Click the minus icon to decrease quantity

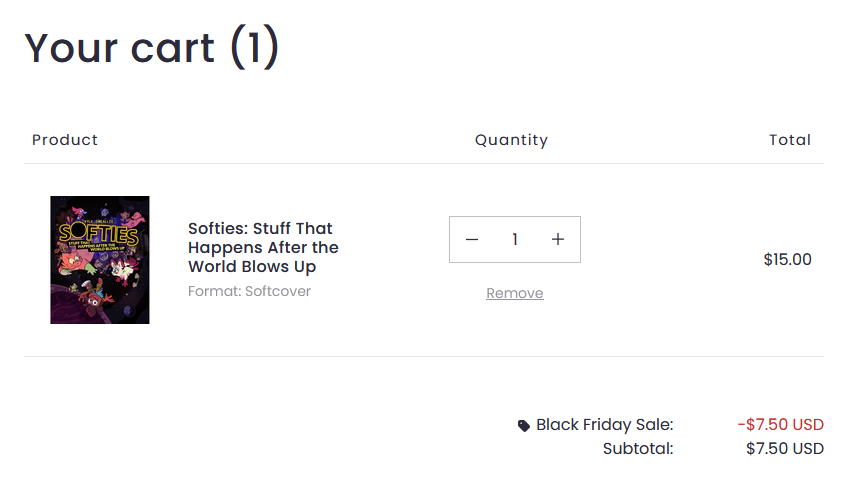click(x=472, y=240)
